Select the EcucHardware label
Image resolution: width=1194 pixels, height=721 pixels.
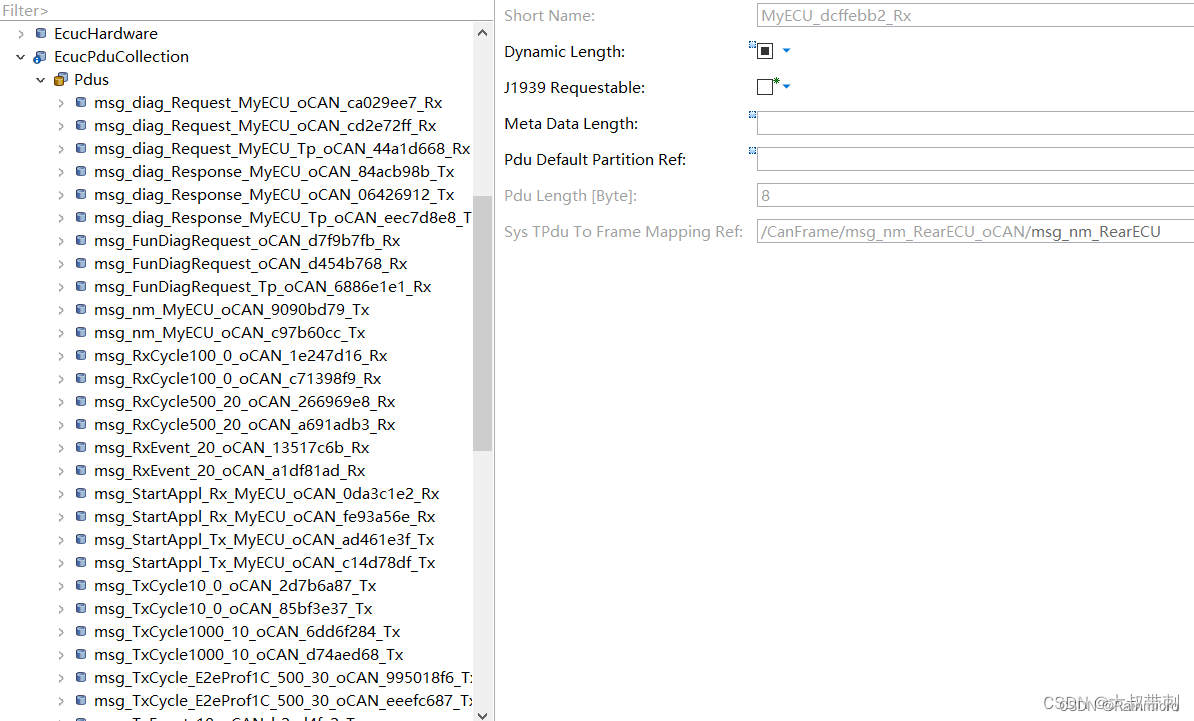[106, 33]
